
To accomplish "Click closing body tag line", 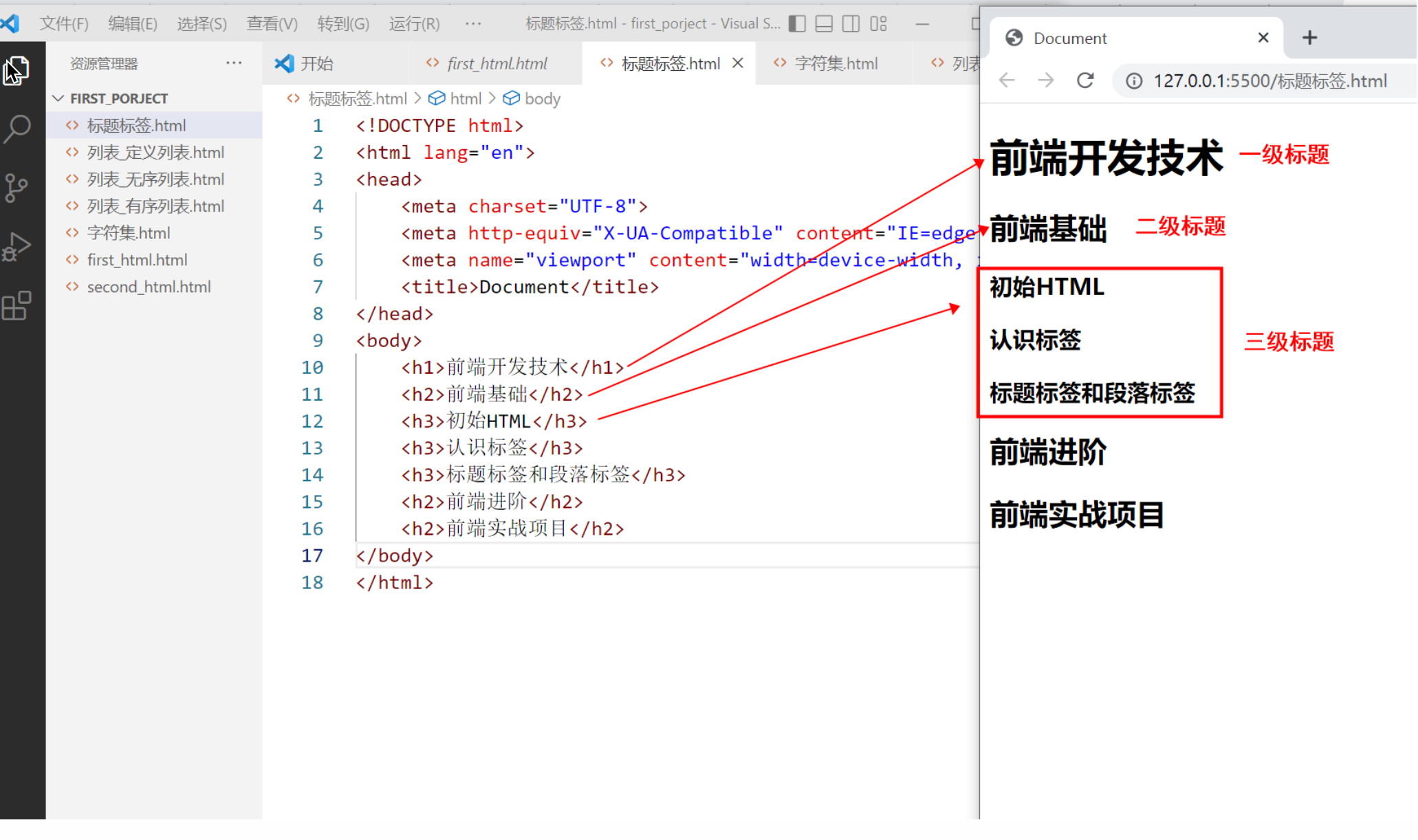I will (x=395, y=555).
